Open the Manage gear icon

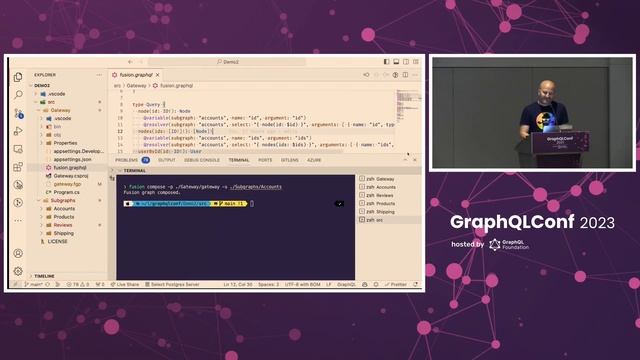[18, 271]
